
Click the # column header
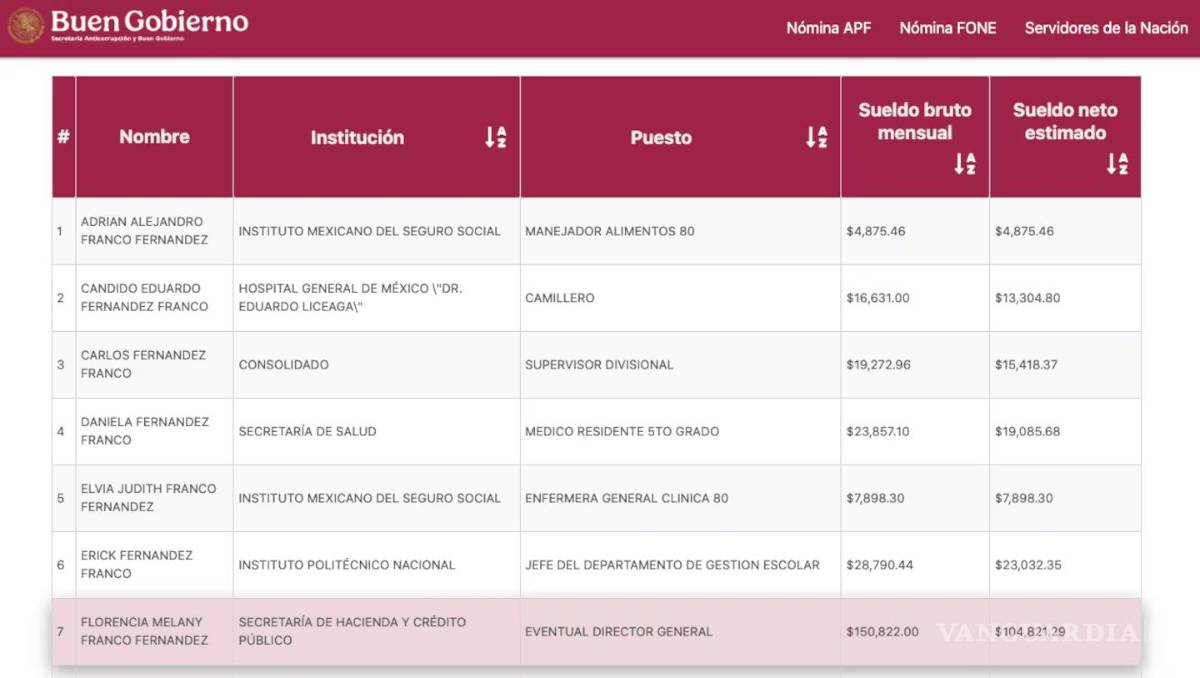[63, 137]
